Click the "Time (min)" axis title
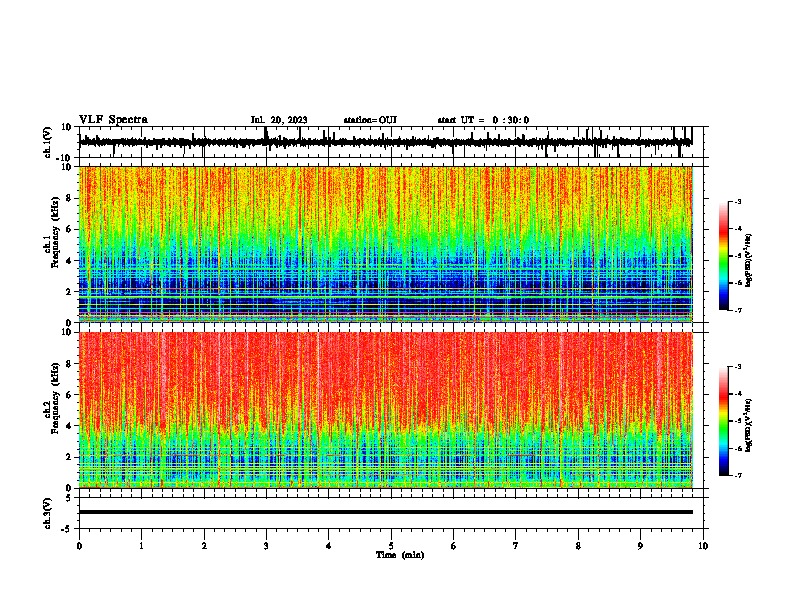Screen dimensions: 792x612 tap(400, 555)
